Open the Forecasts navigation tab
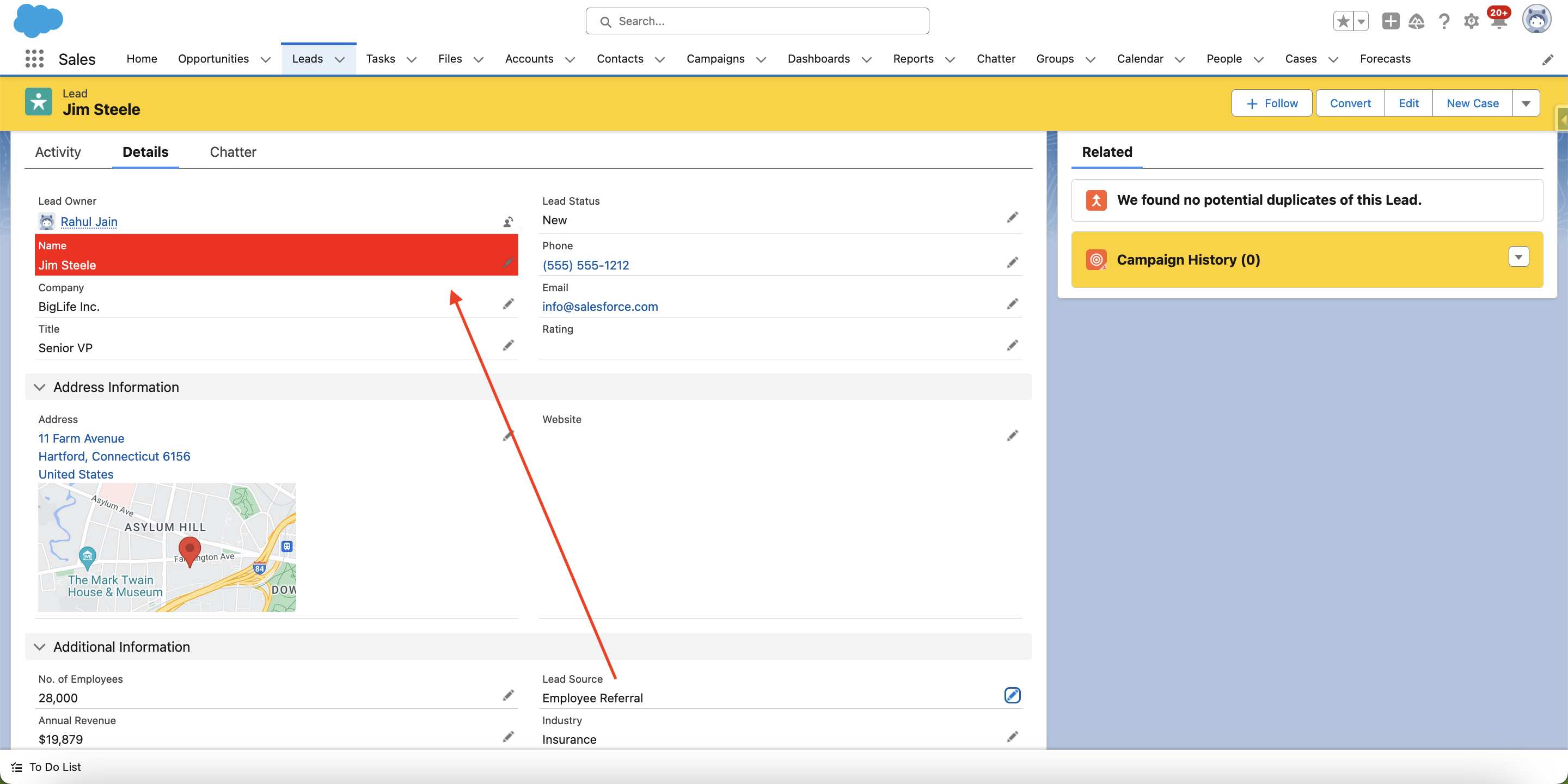Viewport: 1568px width, 784px height. click(x=1386, y=59)
